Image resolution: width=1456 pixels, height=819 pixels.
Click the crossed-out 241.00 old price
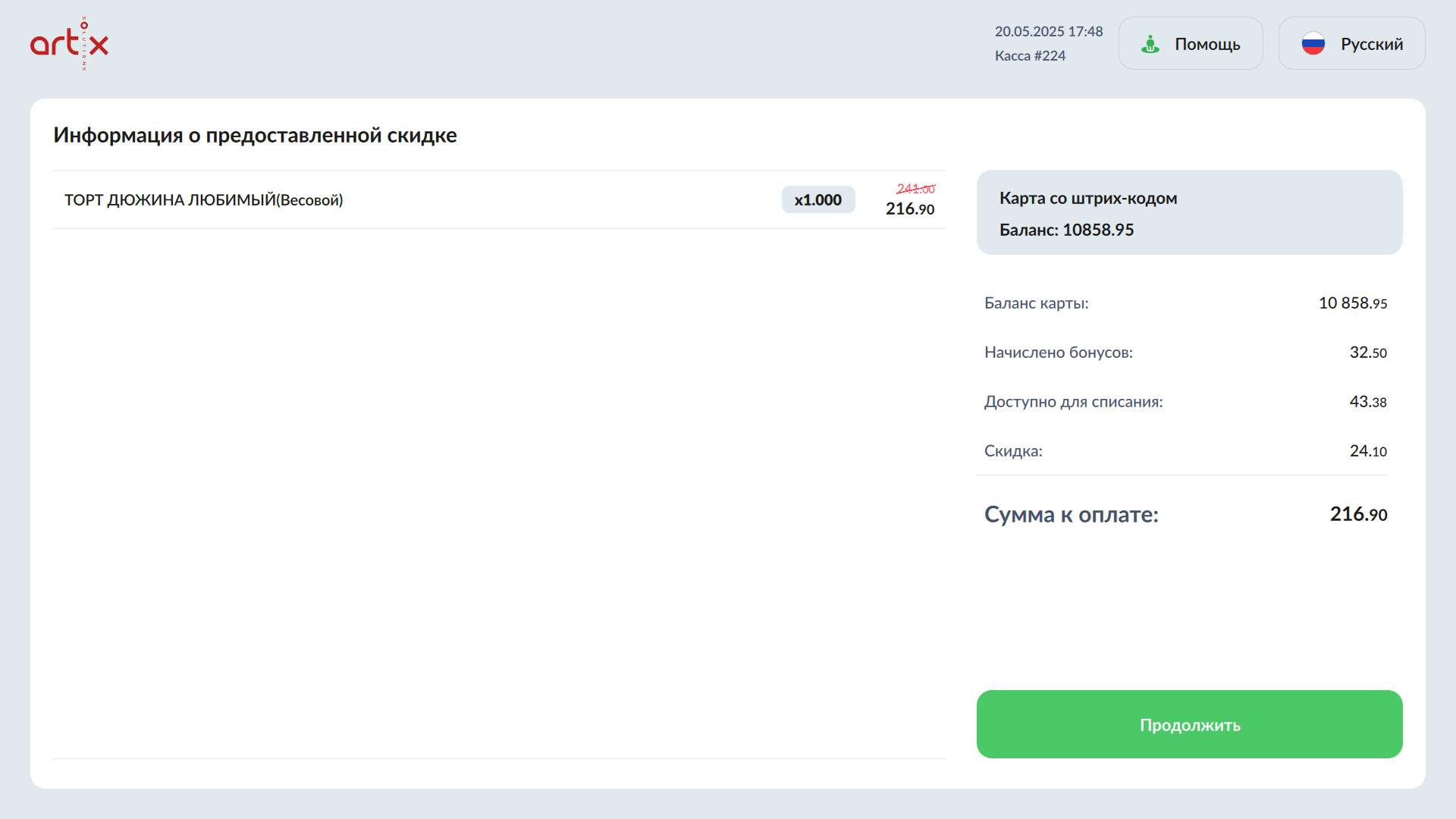(915, 189)
